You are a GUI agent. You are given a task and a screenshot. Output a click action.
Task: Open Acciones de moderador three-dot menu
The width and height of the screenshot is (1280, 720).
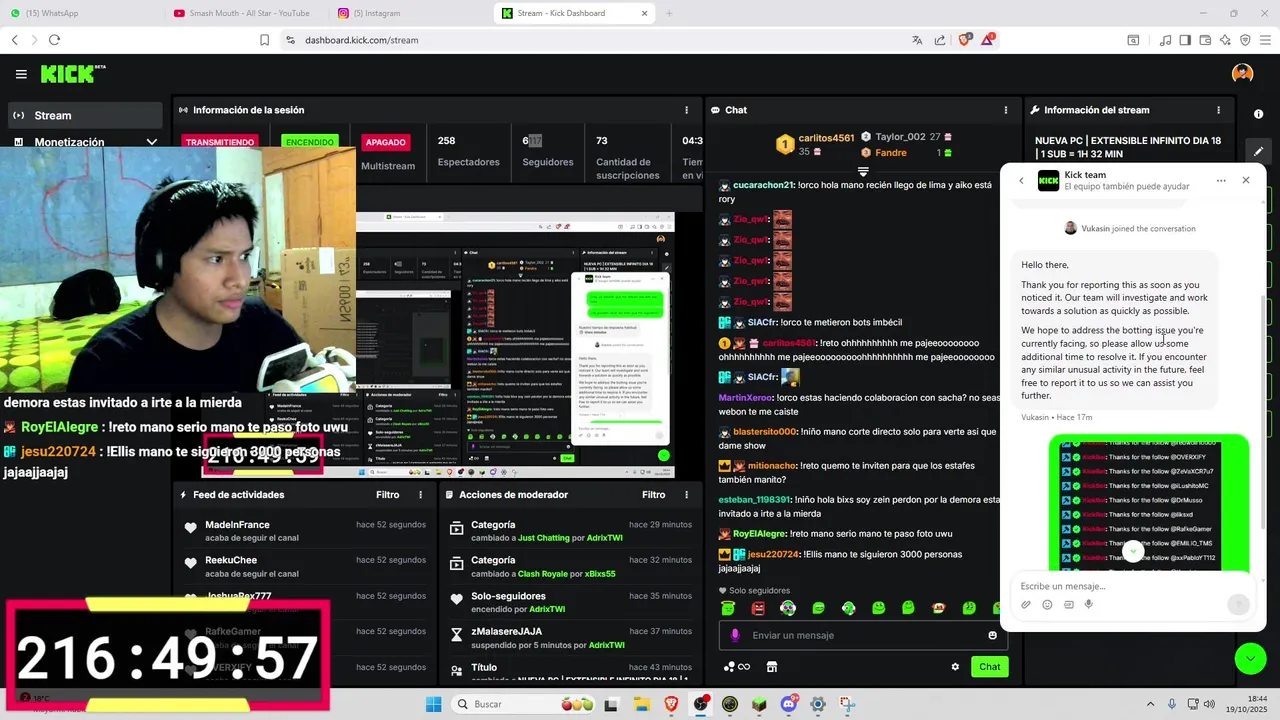[x=686, y=495]
